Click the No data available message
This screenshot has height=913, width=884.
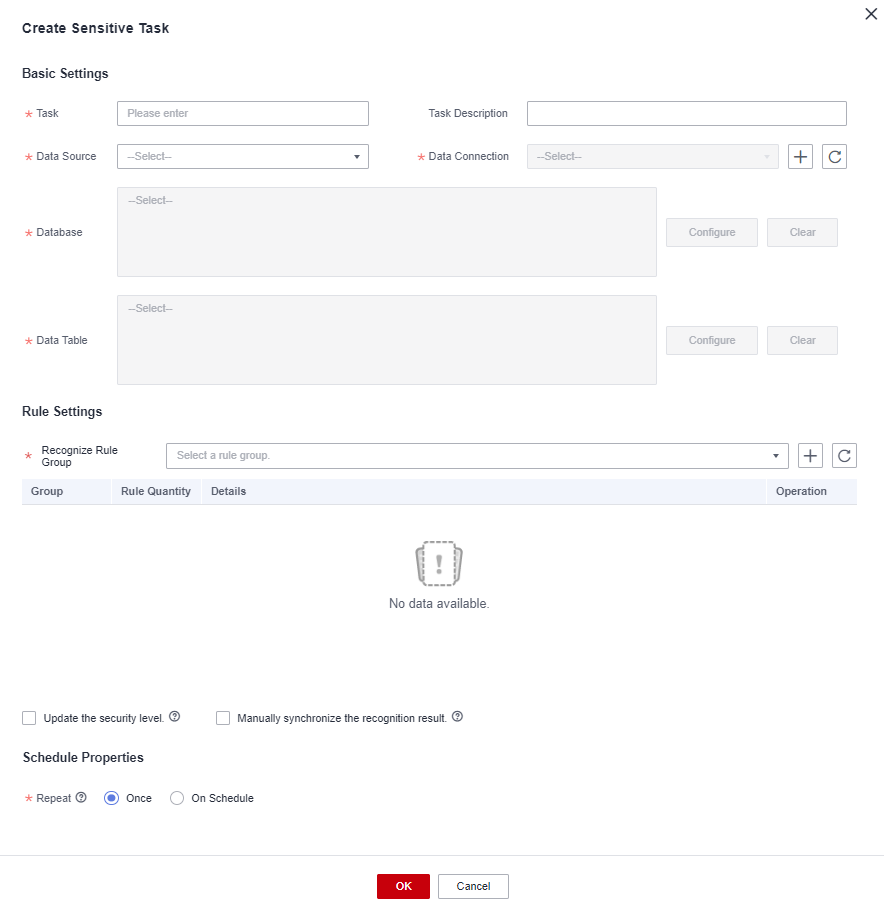coord(439,603)
